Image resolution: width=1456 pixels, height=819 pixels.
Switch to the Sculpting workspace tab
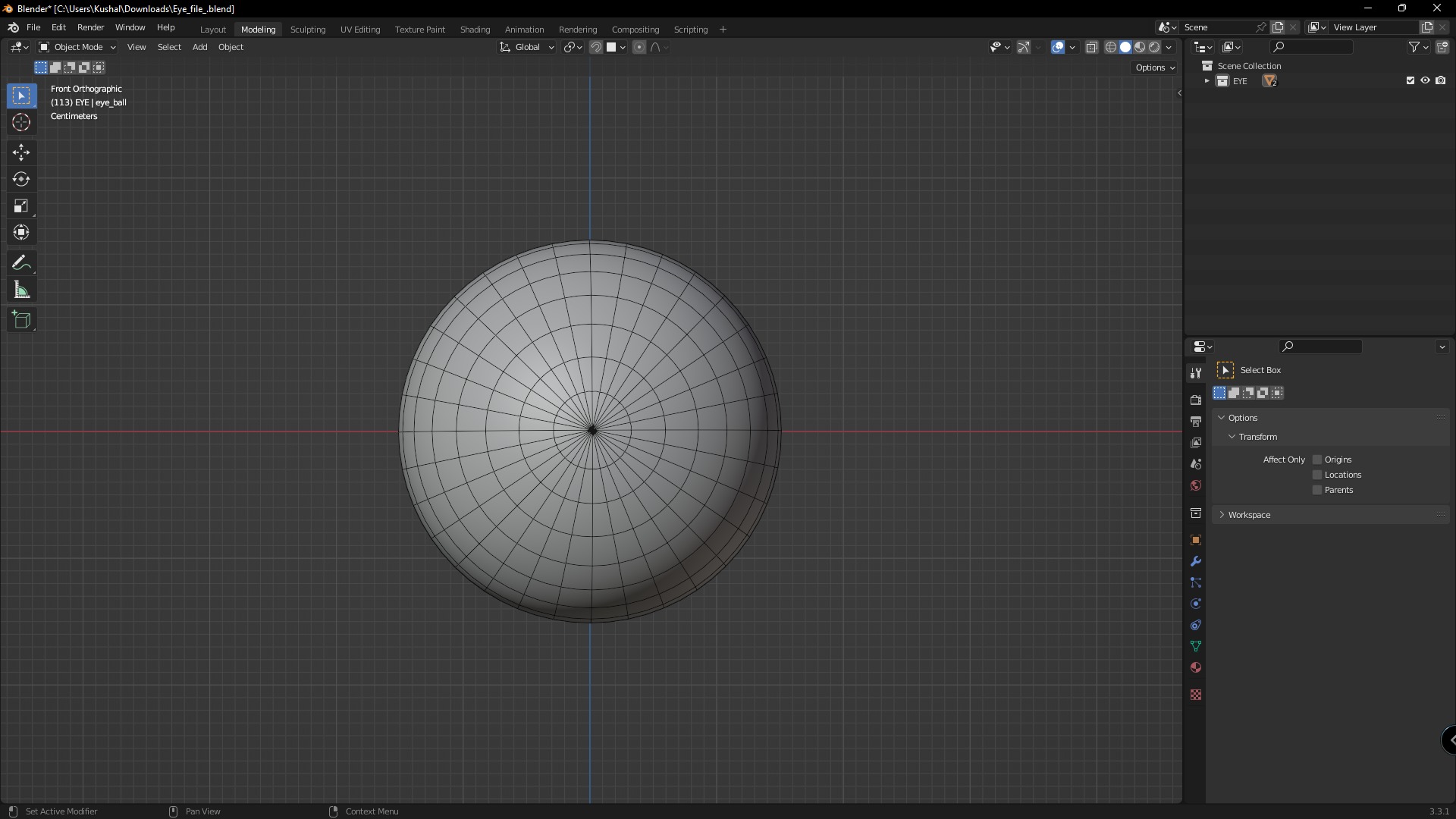(308, 30)
